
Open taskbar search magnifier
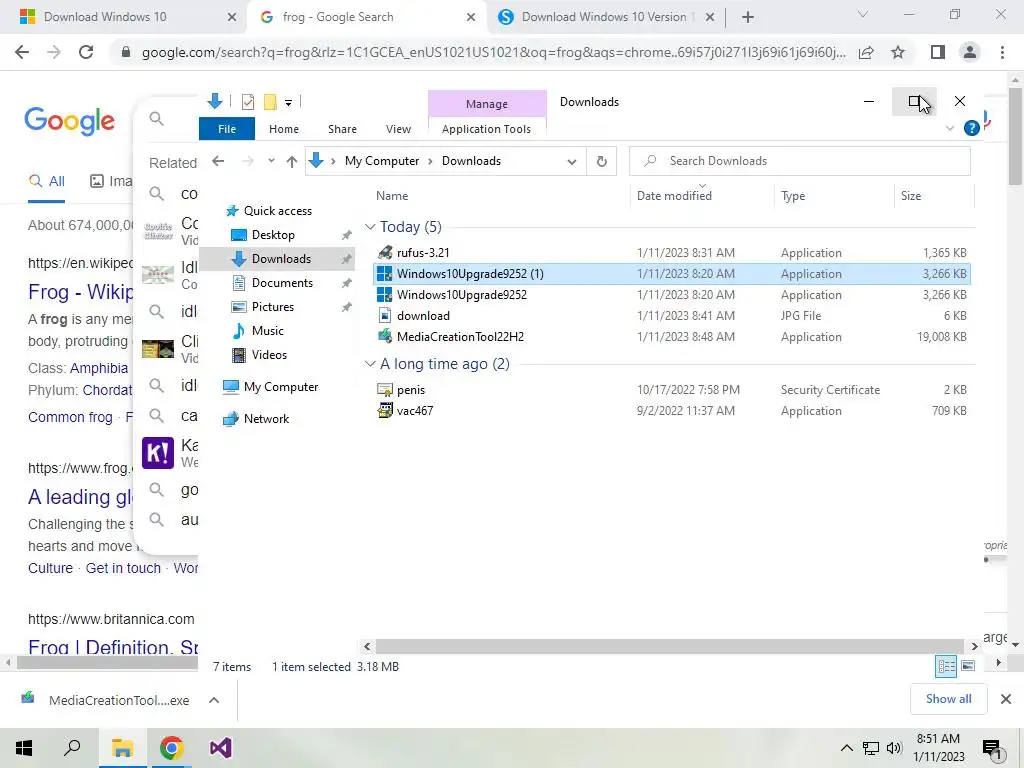coord(72,748)
